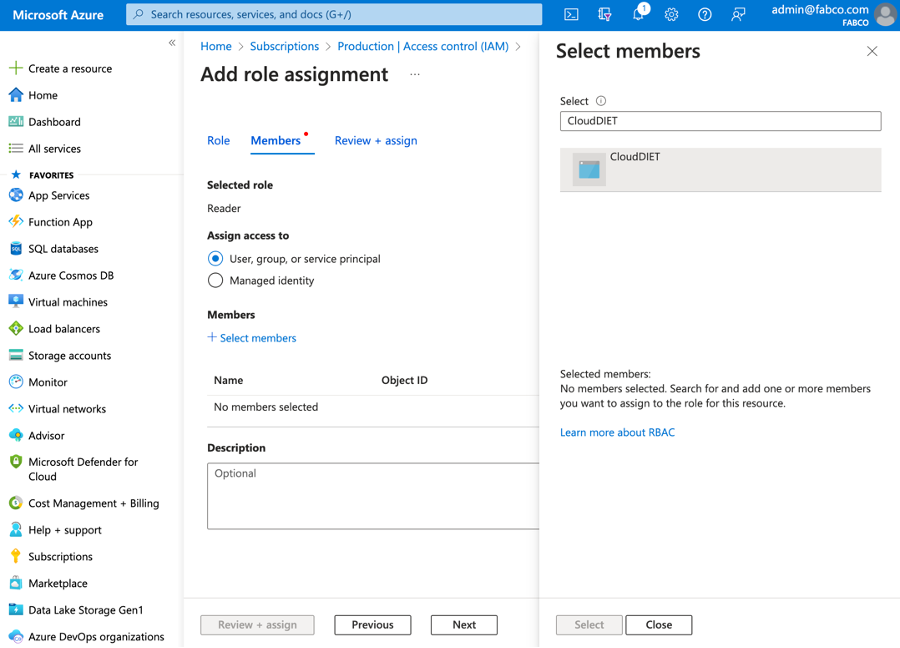
Task: Select the Managed identity radio button
Action: click(x=215, y=280)
